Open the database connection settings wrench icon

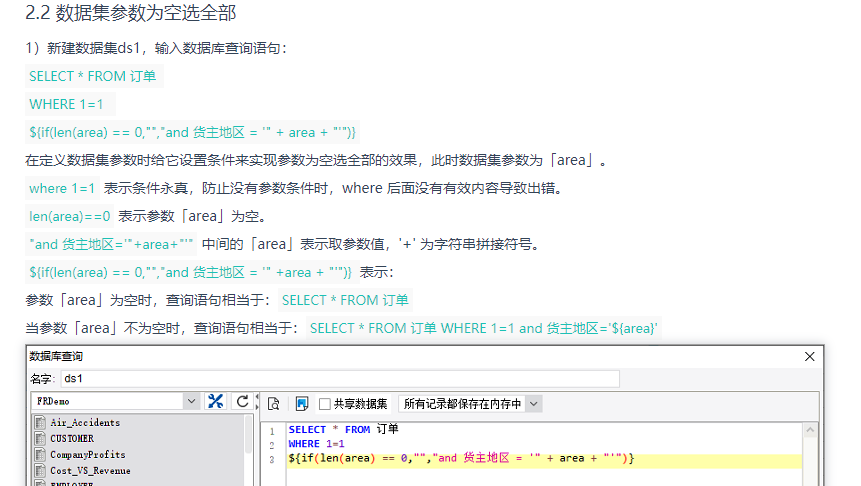(216, 401)
